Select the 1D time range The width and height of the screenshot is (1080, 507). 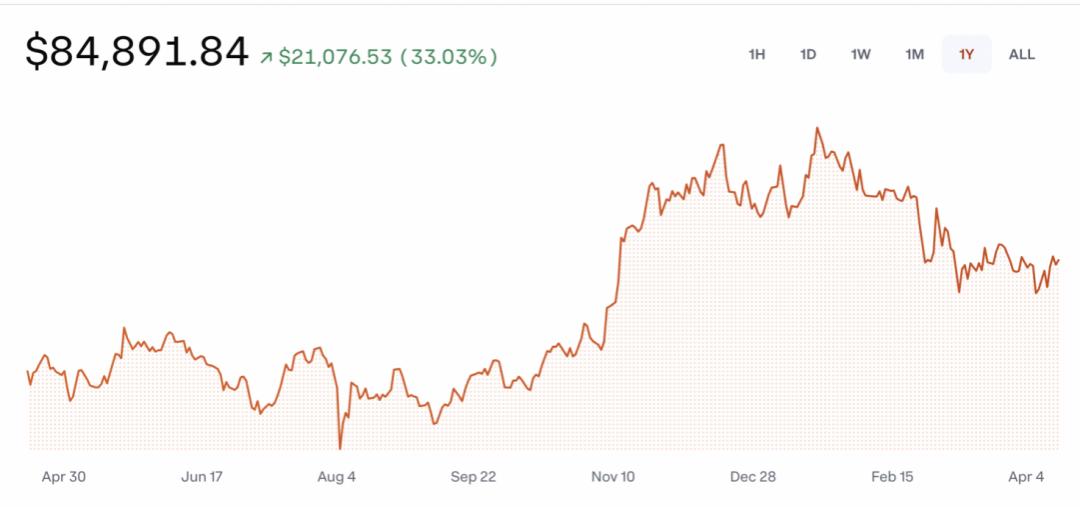point(808,54)
